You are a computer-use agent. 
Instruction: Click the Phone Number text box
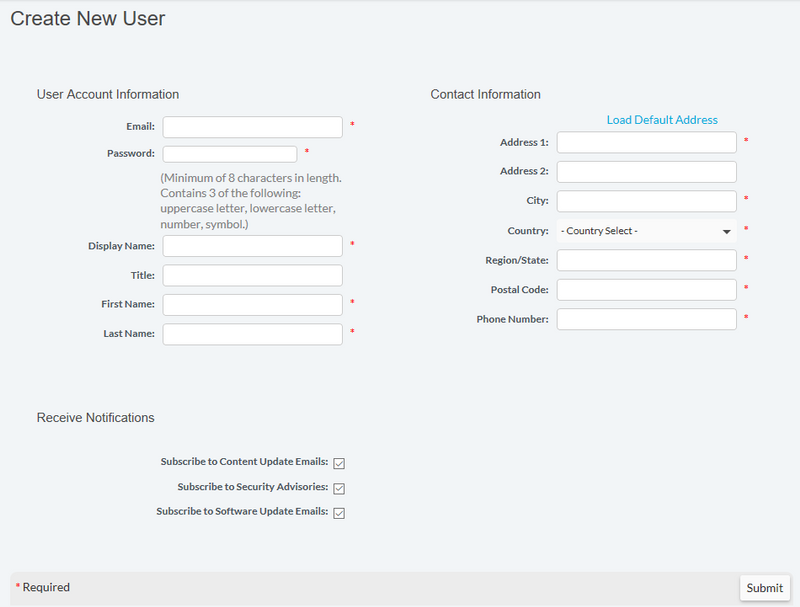[x=646, y=319]
